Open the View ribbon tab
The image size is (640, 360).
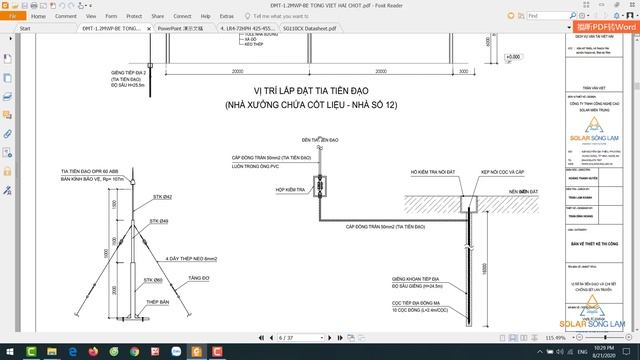[x=91, y=16]
